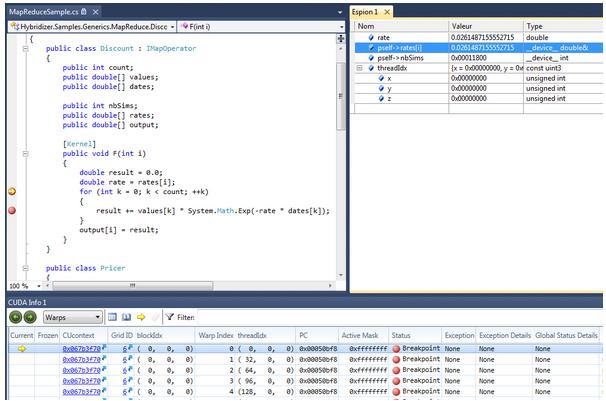Collapse the Discount class code region
This screenshot has height=401, width=606.
tap(25, 48)
